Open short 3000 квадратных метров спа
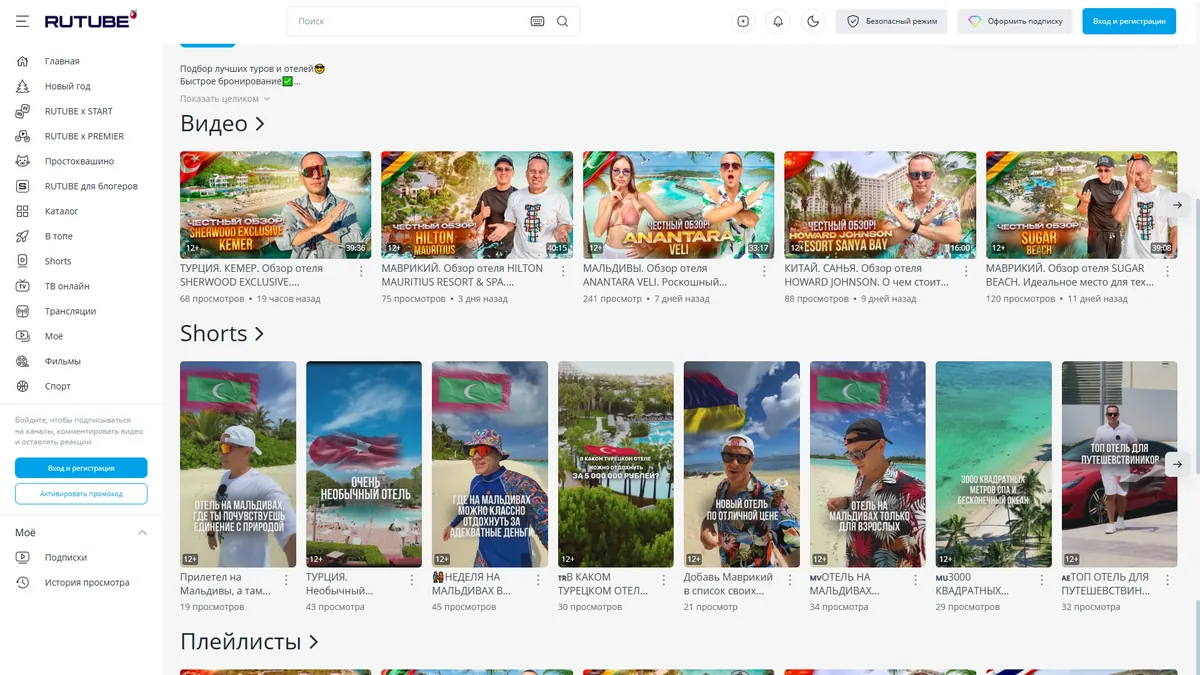 click(994, 464)
